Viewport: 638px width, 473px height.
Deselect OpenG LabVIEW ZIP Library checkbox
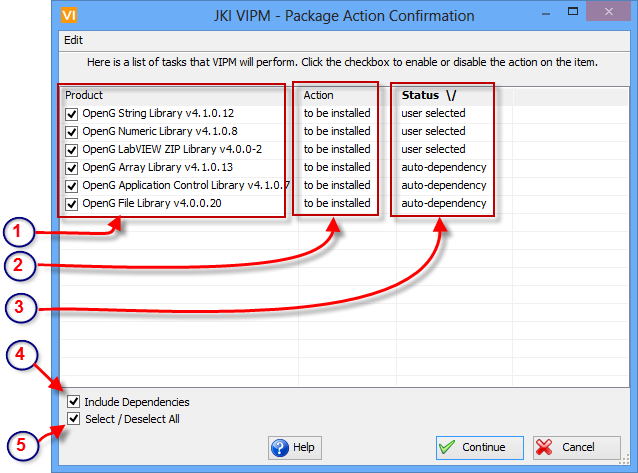coord(71,150)
